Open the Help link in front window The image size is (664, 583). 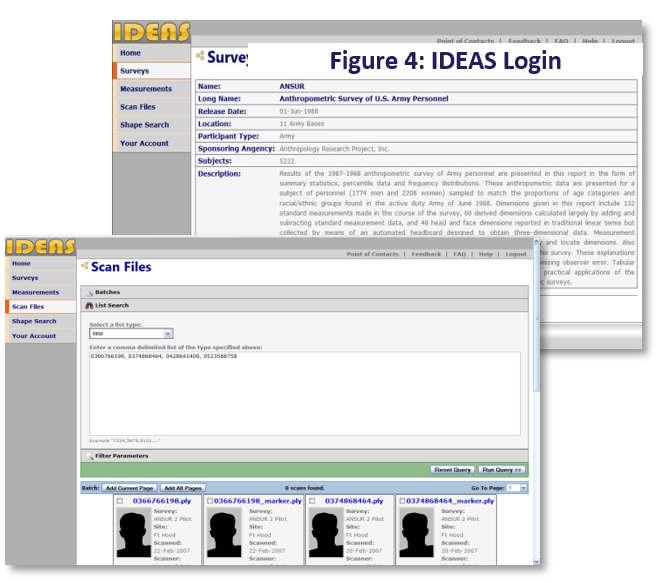tap(486, 254)
